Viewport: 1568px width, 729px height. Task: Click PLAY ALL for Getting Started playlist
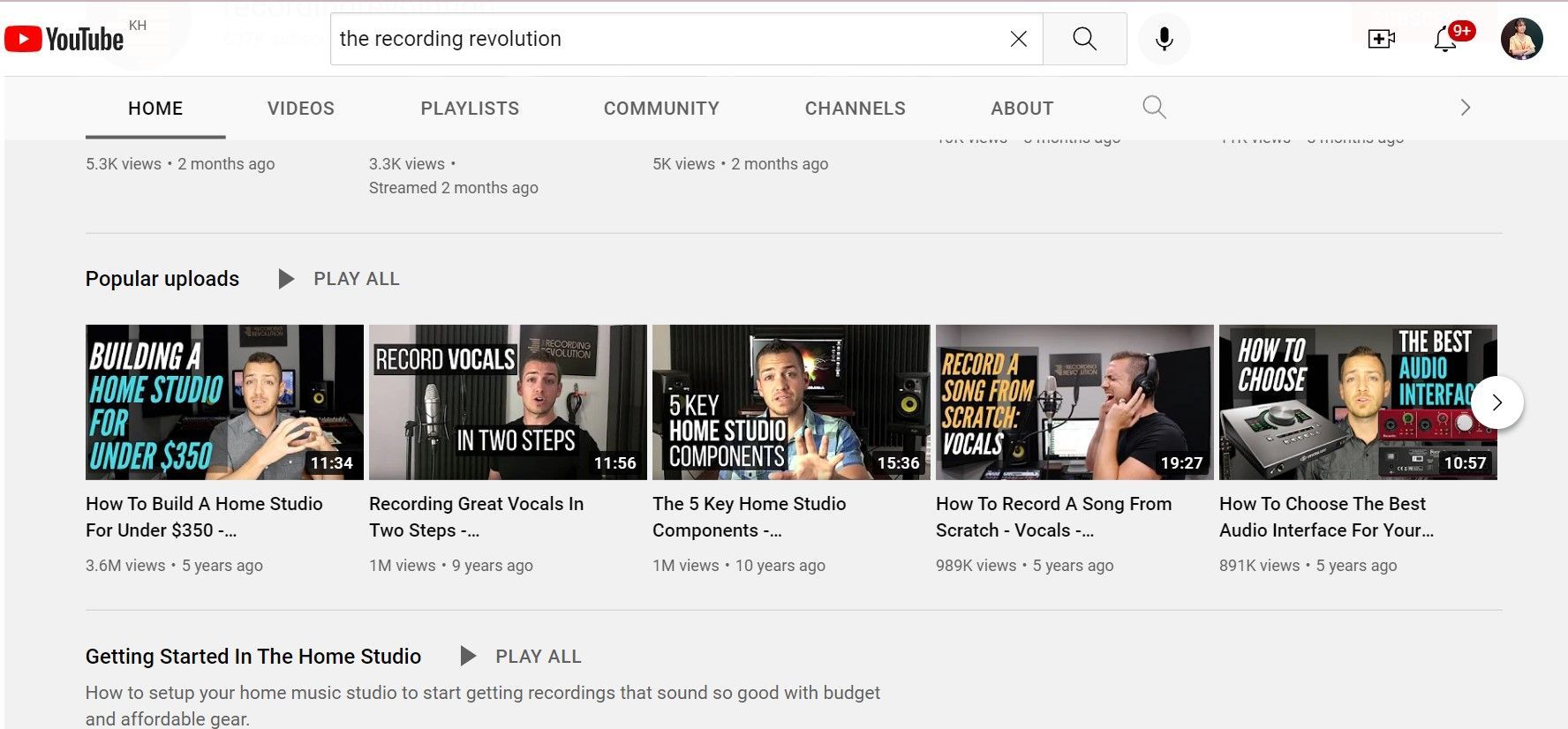tap(539, 657)
